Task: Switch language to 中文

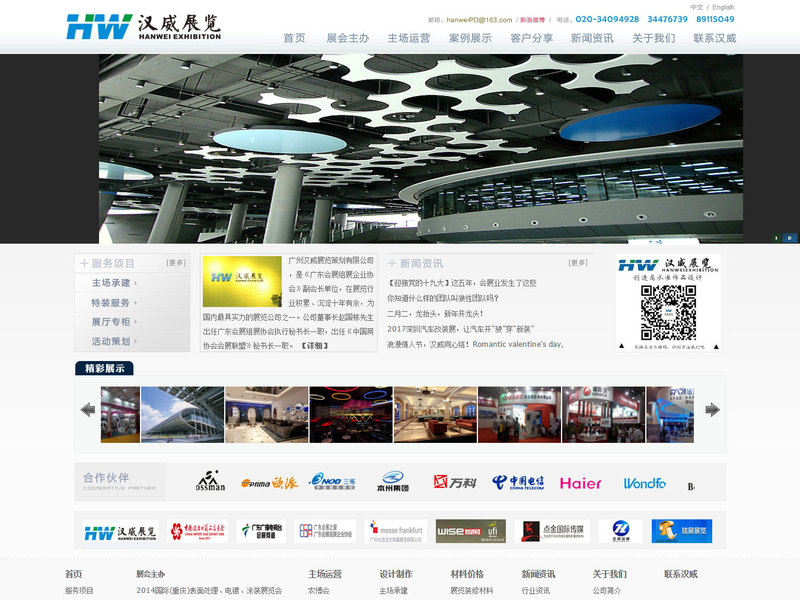Action: [696, 7]
